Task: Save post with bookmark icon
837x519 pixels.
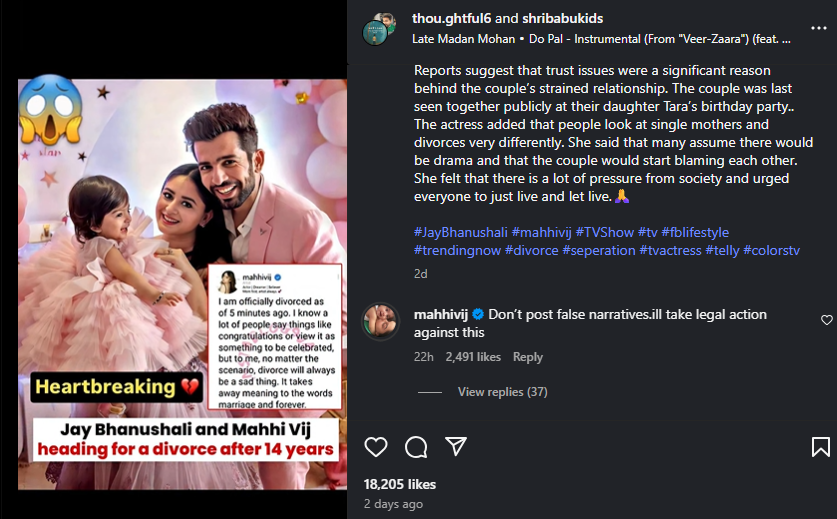Action: (x=820, y=446)
